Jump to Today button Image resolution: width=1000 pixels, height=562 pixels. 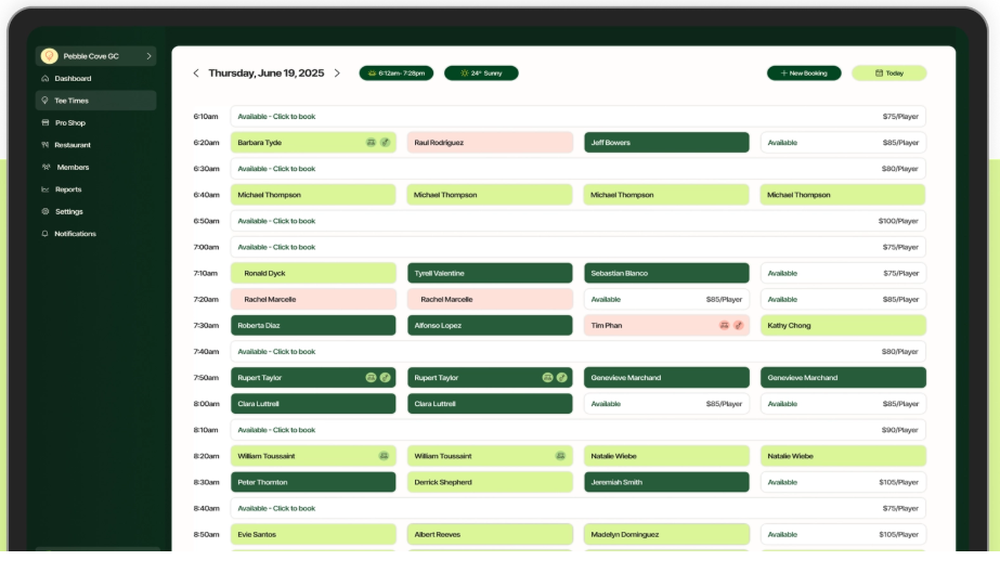point(889,73)
